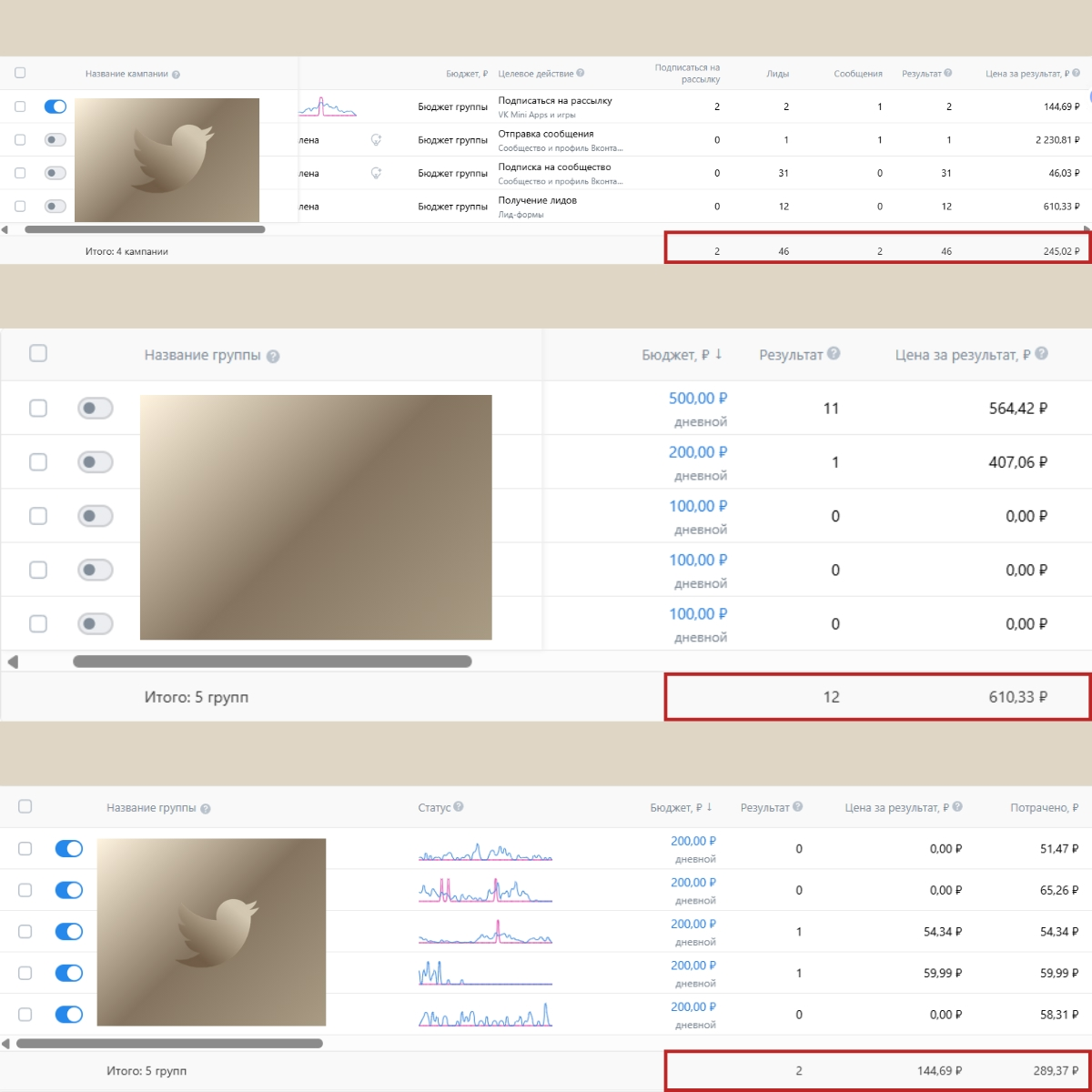
Task: Disable toggle in row with 65,26 ₽ spent
Action: (69, 890)
